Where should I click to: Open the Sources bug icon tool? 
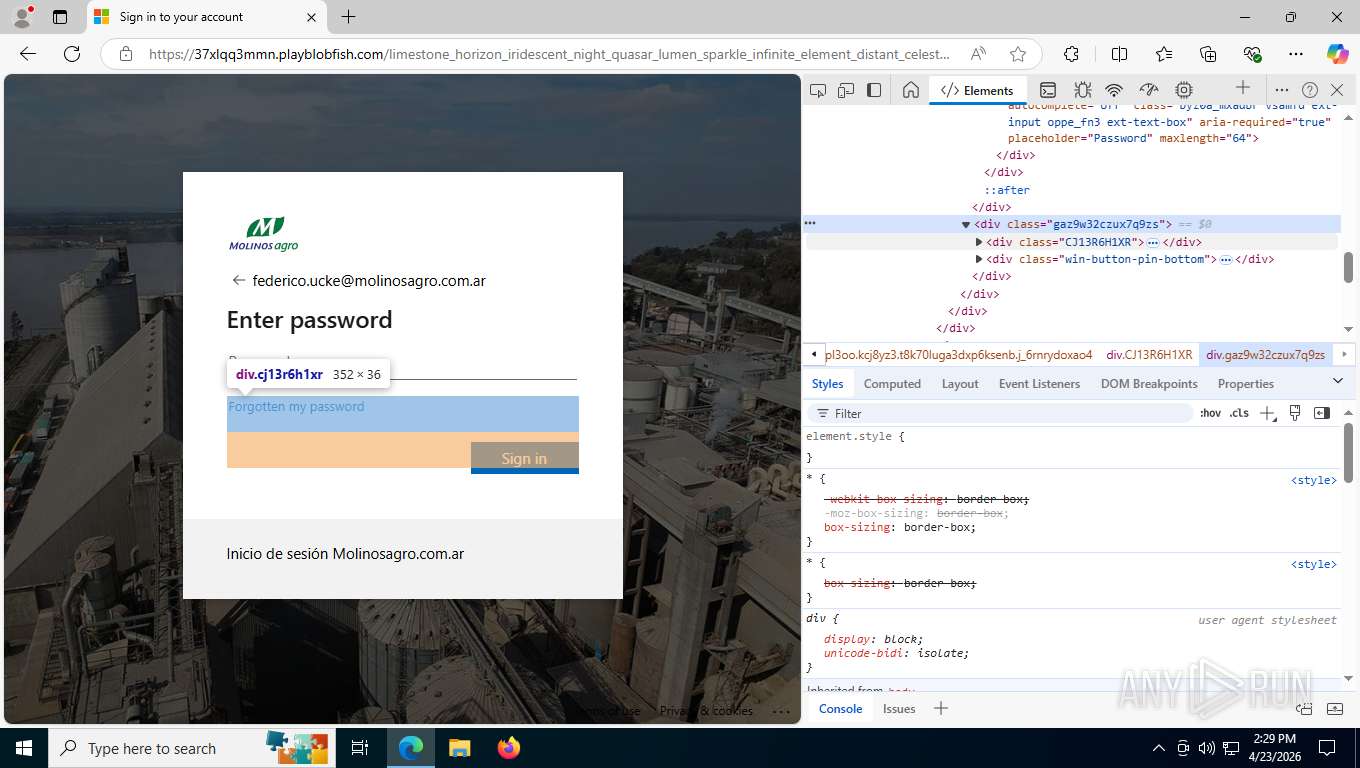coord(1082,90)
